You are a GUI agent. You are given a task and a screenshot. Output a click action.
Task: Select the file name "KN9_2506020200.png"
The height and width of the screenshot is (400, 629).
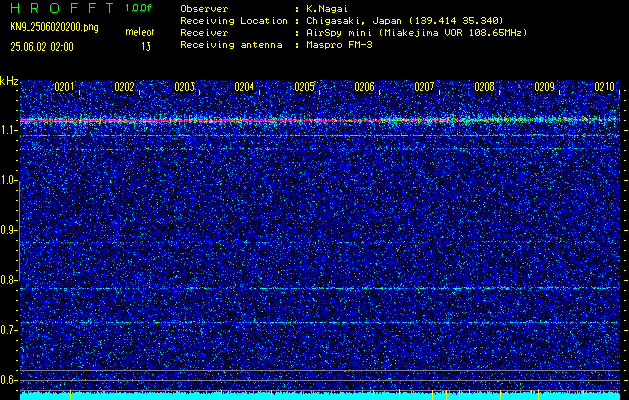(x=55, y=28)
